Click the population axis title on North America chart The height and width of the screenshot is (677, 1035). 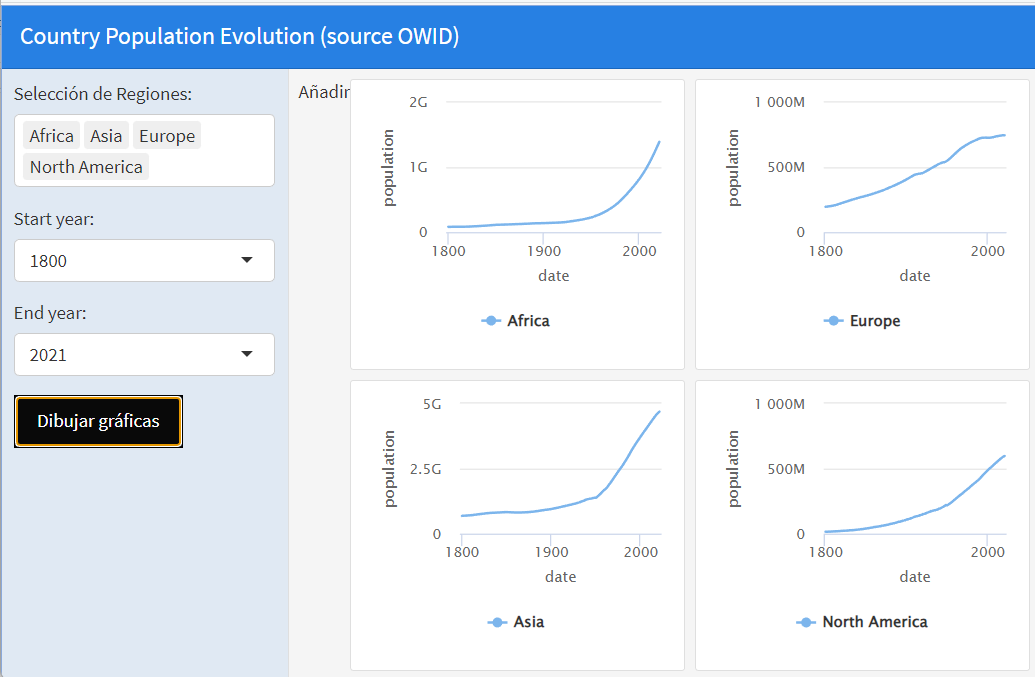pos(733,468)
